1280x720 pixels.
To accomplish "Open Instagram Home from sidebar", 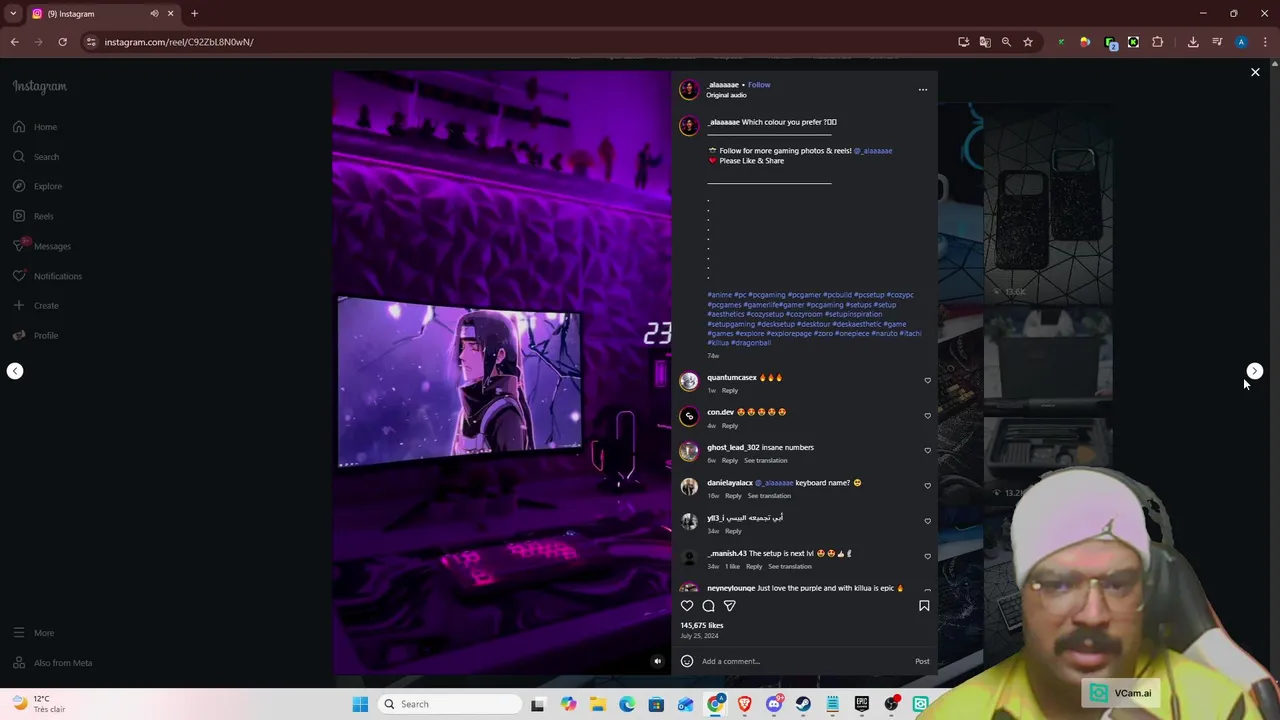I will click(35, 127).
